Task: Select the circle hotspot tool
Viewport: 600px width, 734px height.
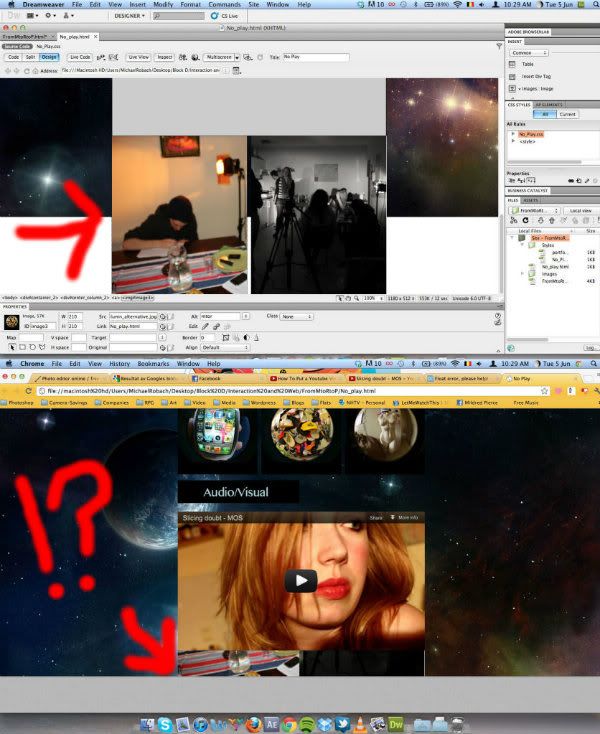Action: [x=32, y=347]
